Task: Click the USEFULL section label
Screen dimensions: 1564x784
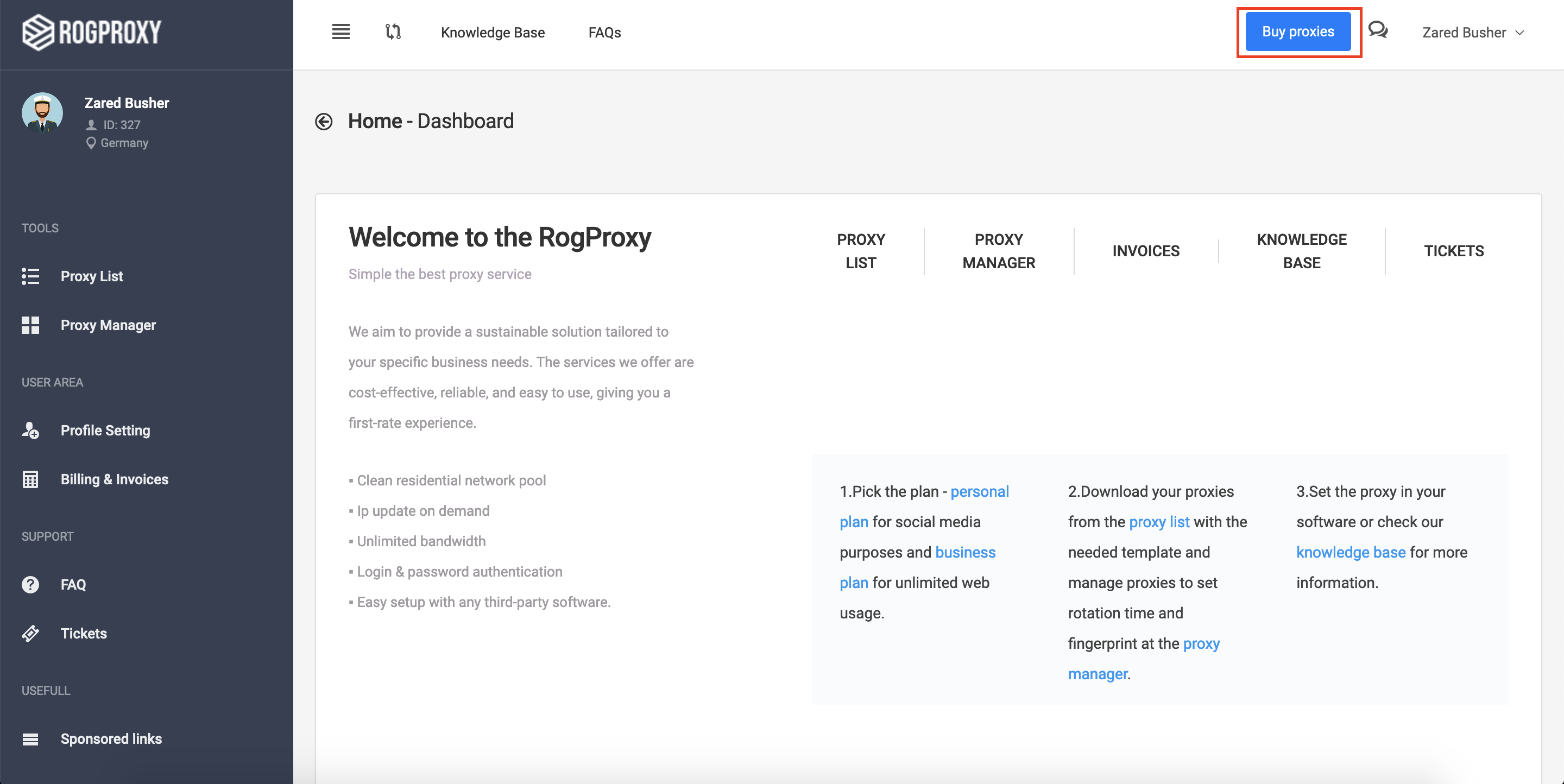Action: click(46, 691)
